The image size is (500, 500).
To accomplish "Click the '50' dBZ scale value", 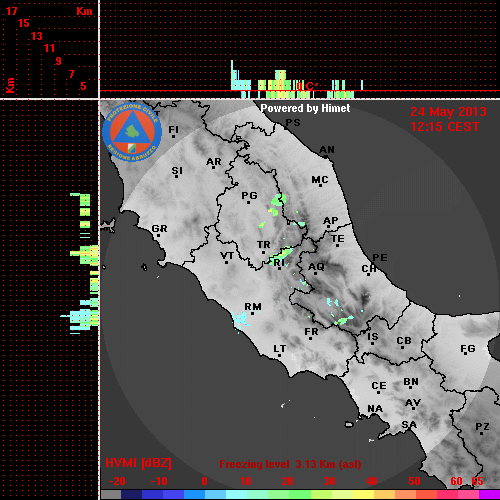I will [x=414, y=481].
